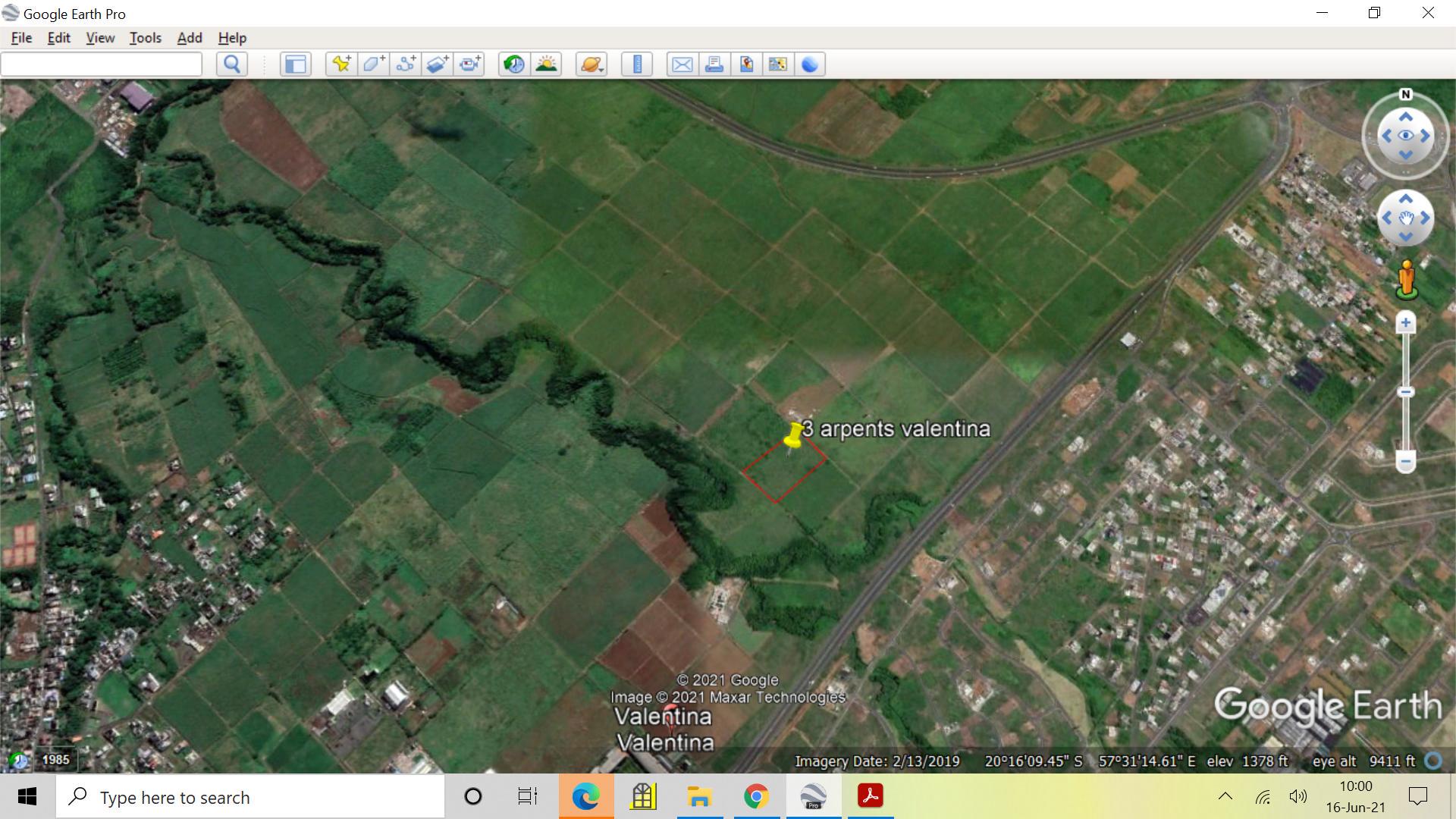The image size is (1456, 819).
Task: Open the planet switcher dropdown
Action: point(591,64)
